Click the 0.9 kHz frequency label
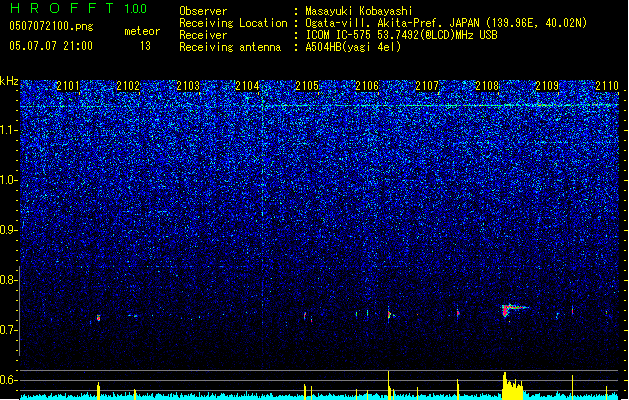The width and height of the screenshot is (629, 400). tap(9, 230)
